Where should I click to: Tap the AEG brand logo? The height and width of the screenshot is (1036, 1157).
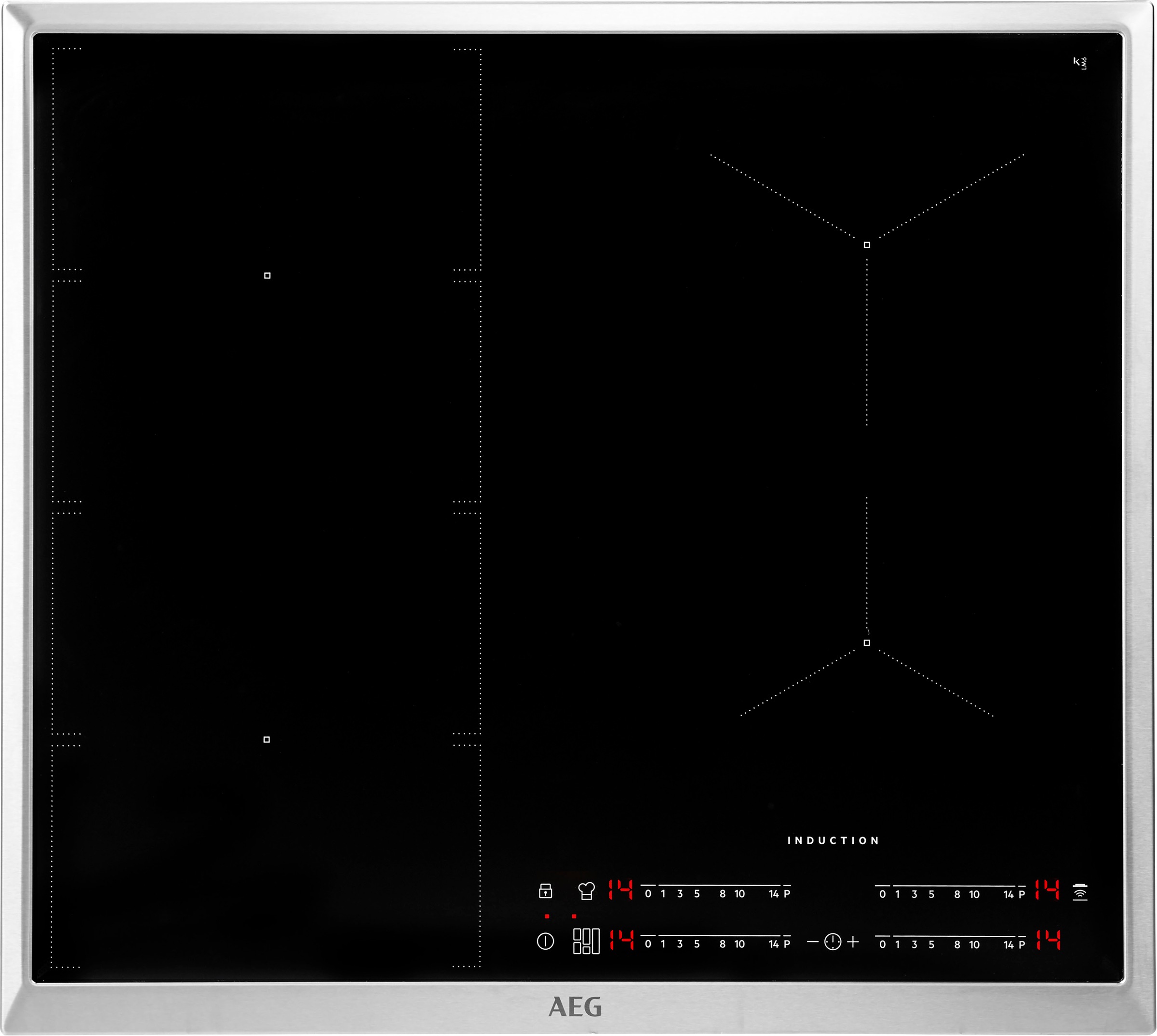point(575,1007)
